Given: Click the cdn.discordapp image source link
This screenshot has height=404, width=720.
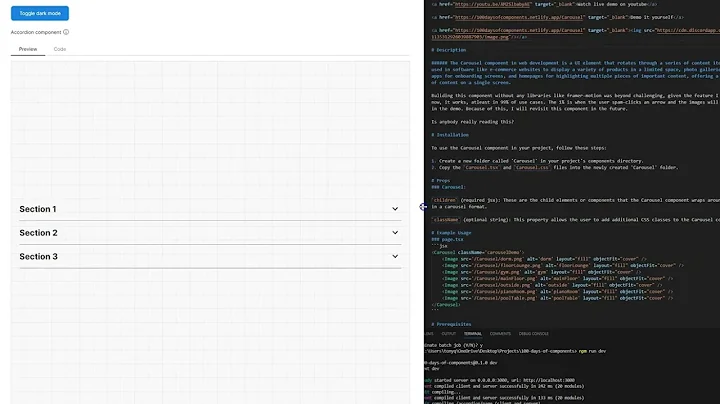Looking at the screenshot, I should (x=688, y=30).
